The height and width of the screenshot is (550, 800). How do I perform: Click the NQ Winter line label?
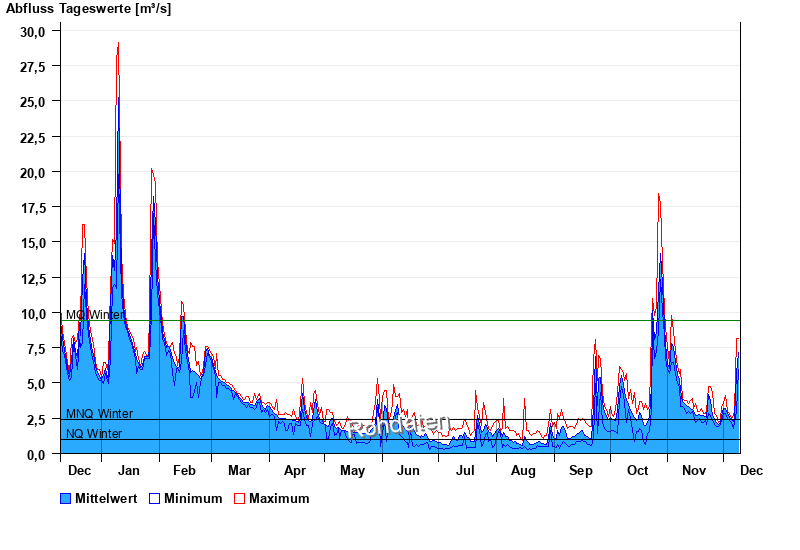(x=94, y=433)
